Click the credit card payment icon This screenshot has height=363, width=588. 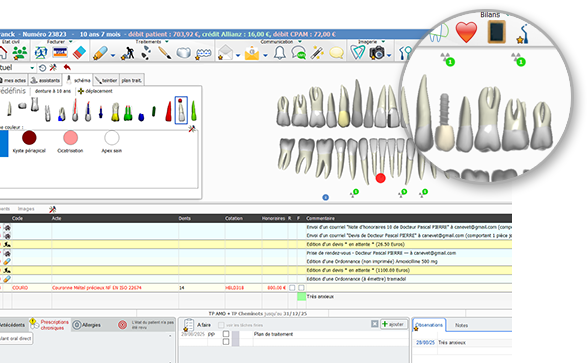(x=60, y=52)
